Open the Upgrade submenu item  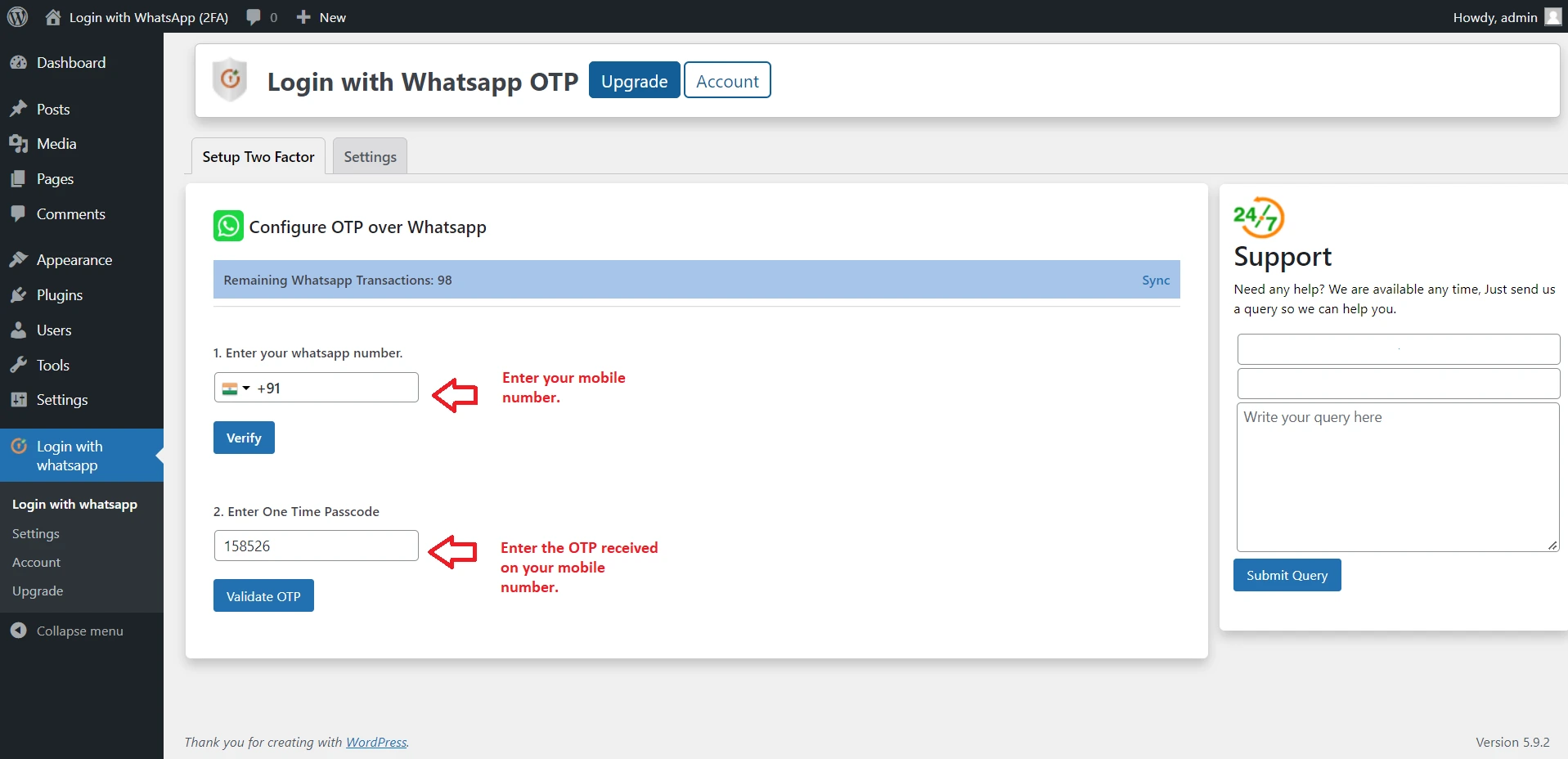click(x=38, y=591)
